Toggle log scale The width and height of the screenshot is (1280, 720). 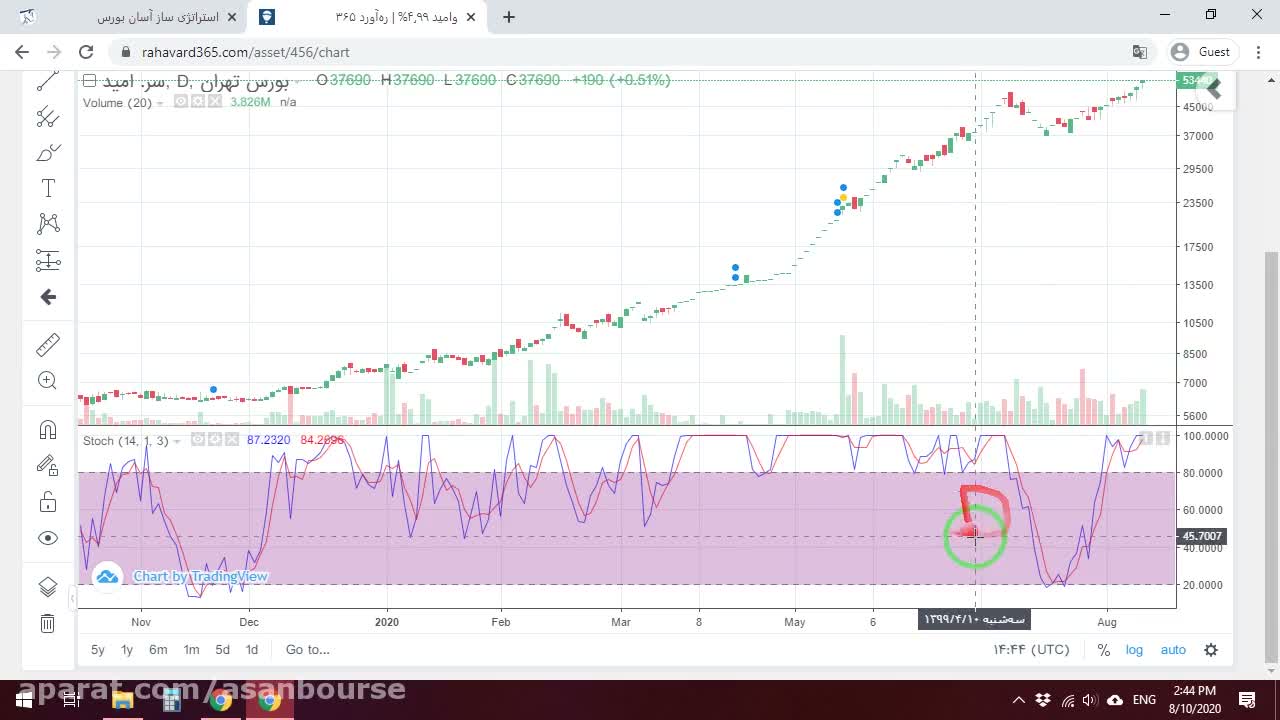point(1134,650)
